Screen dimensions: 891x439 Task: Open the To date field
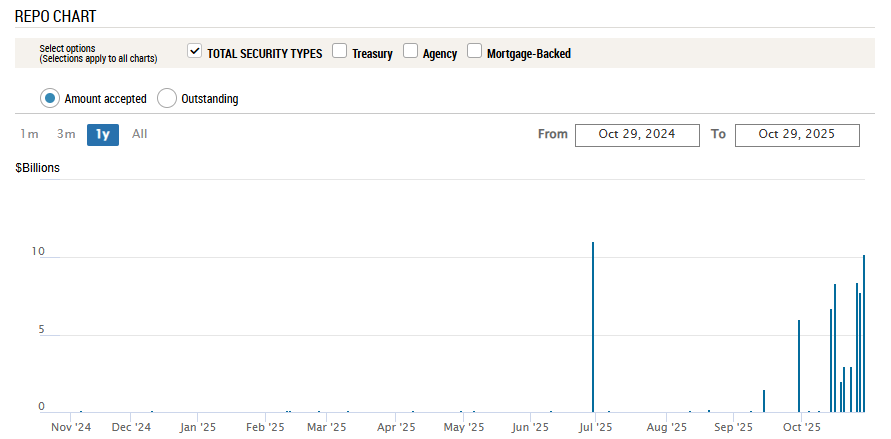[796, 135]
